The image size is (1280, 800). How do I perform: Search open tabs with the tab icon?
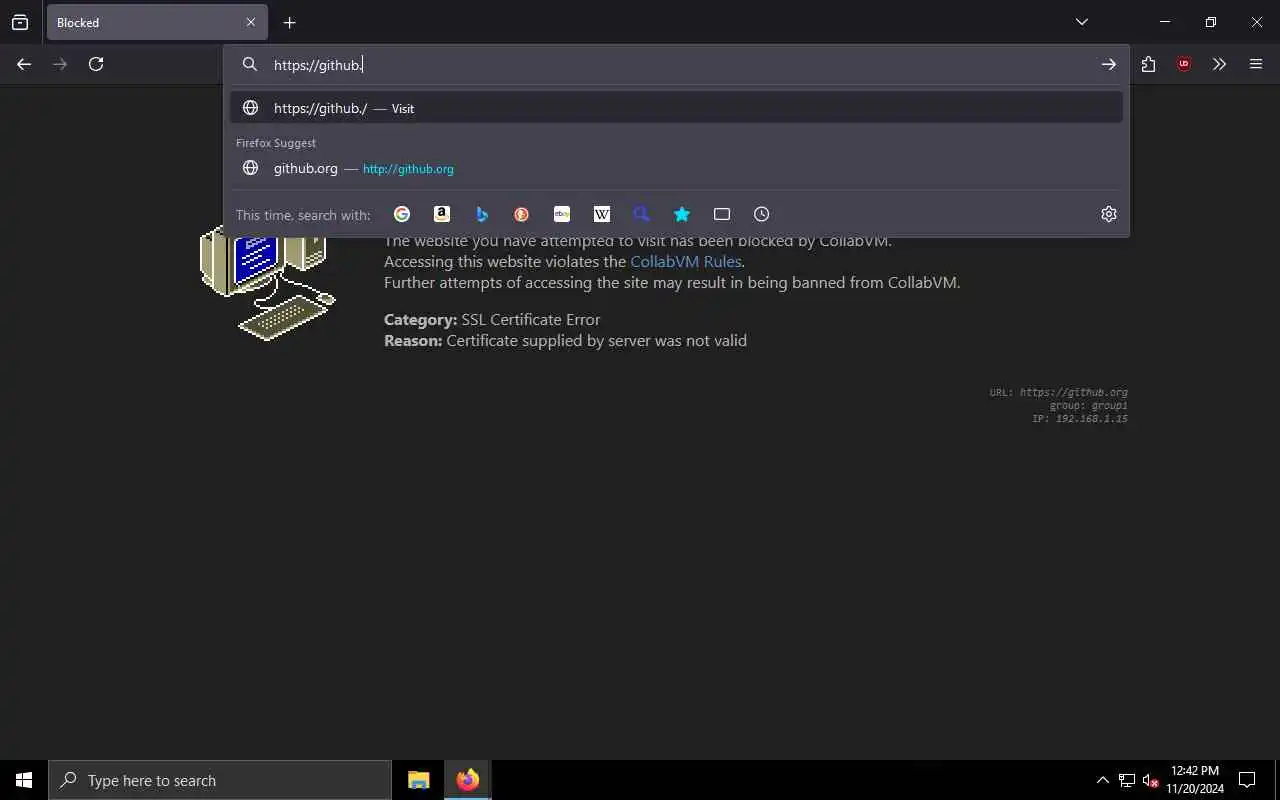pos(722,214)
